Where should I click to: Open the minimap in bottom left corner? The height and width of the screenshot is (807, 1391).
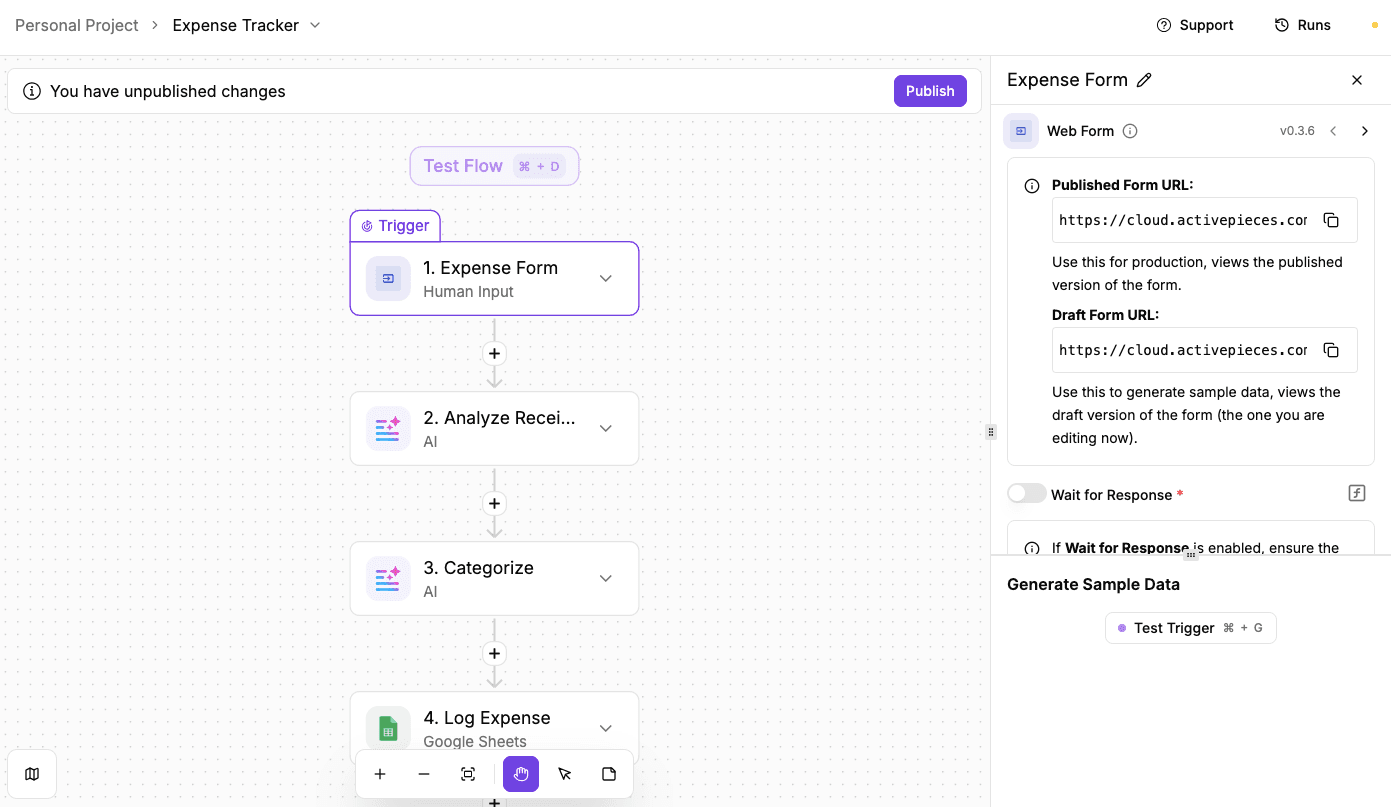32,773
